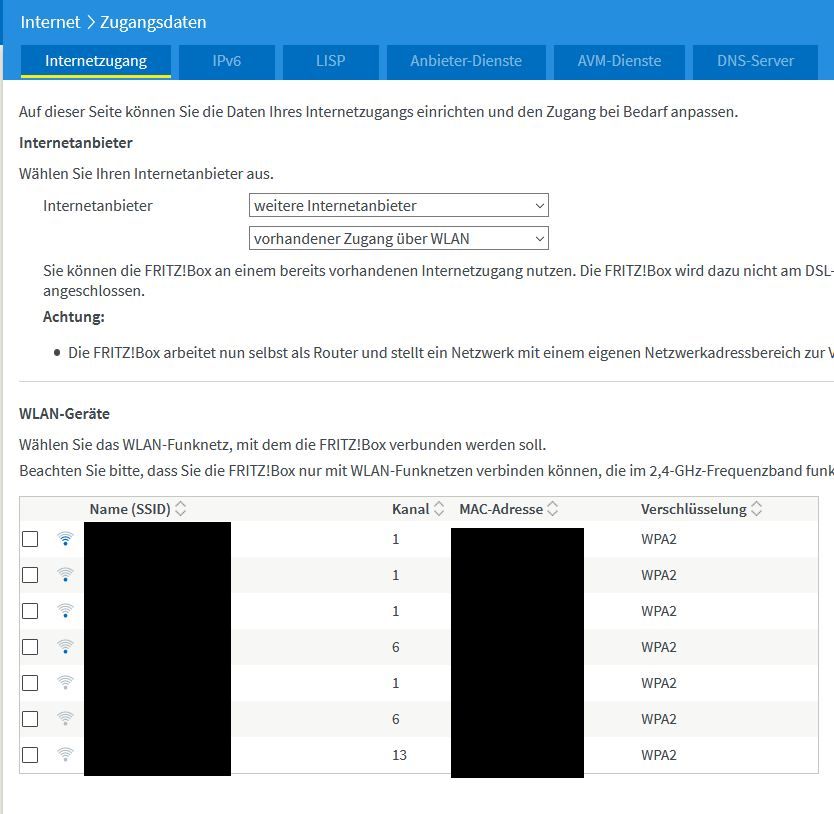The width and height of the screenshot is (834, 814).
Task: Click WPA2 in the first table row
Action: click(x=658, y=539)
